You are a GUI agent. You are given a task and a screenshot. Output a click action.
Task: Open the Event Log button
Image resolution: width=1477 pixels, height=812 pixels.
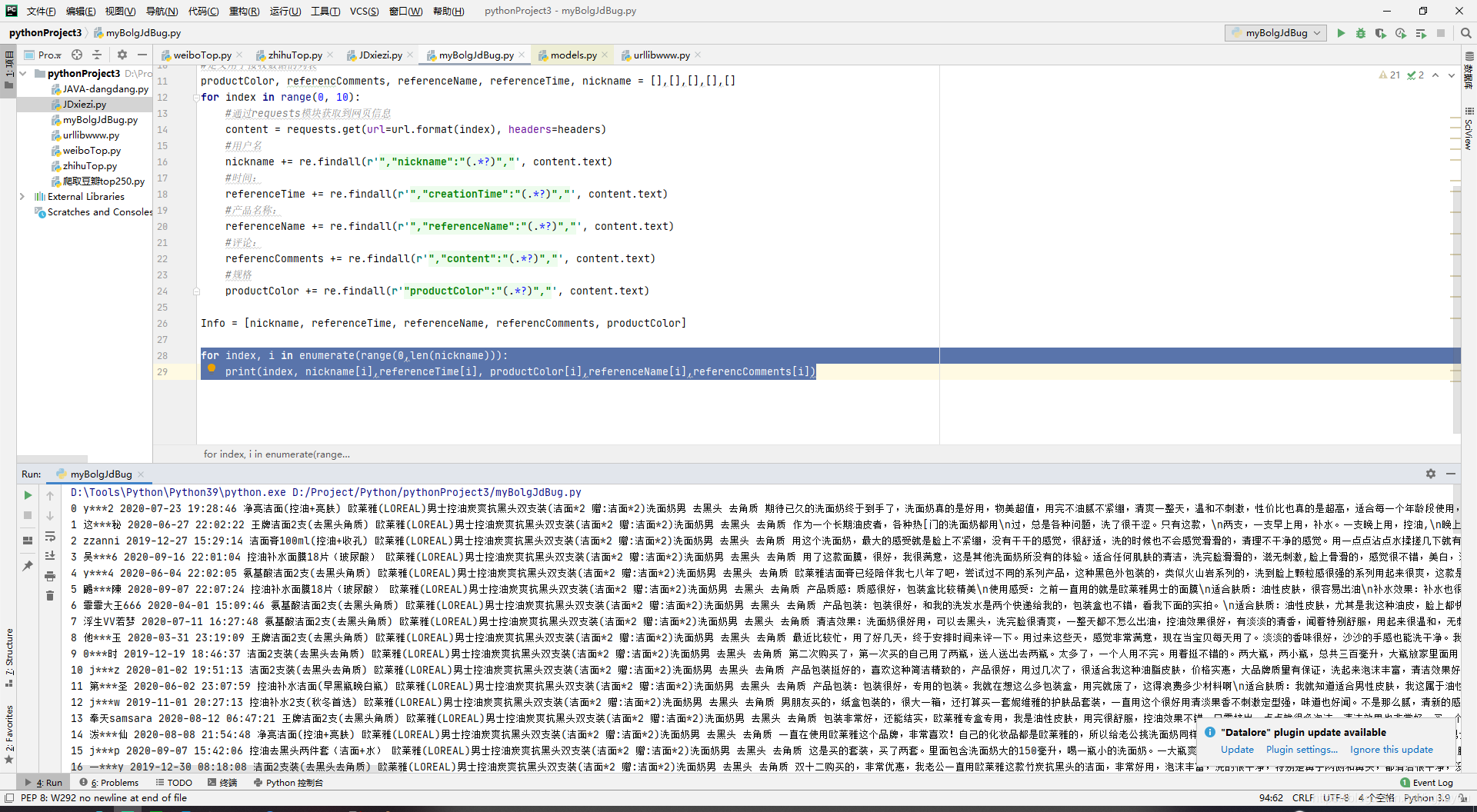coord(1427,783)
